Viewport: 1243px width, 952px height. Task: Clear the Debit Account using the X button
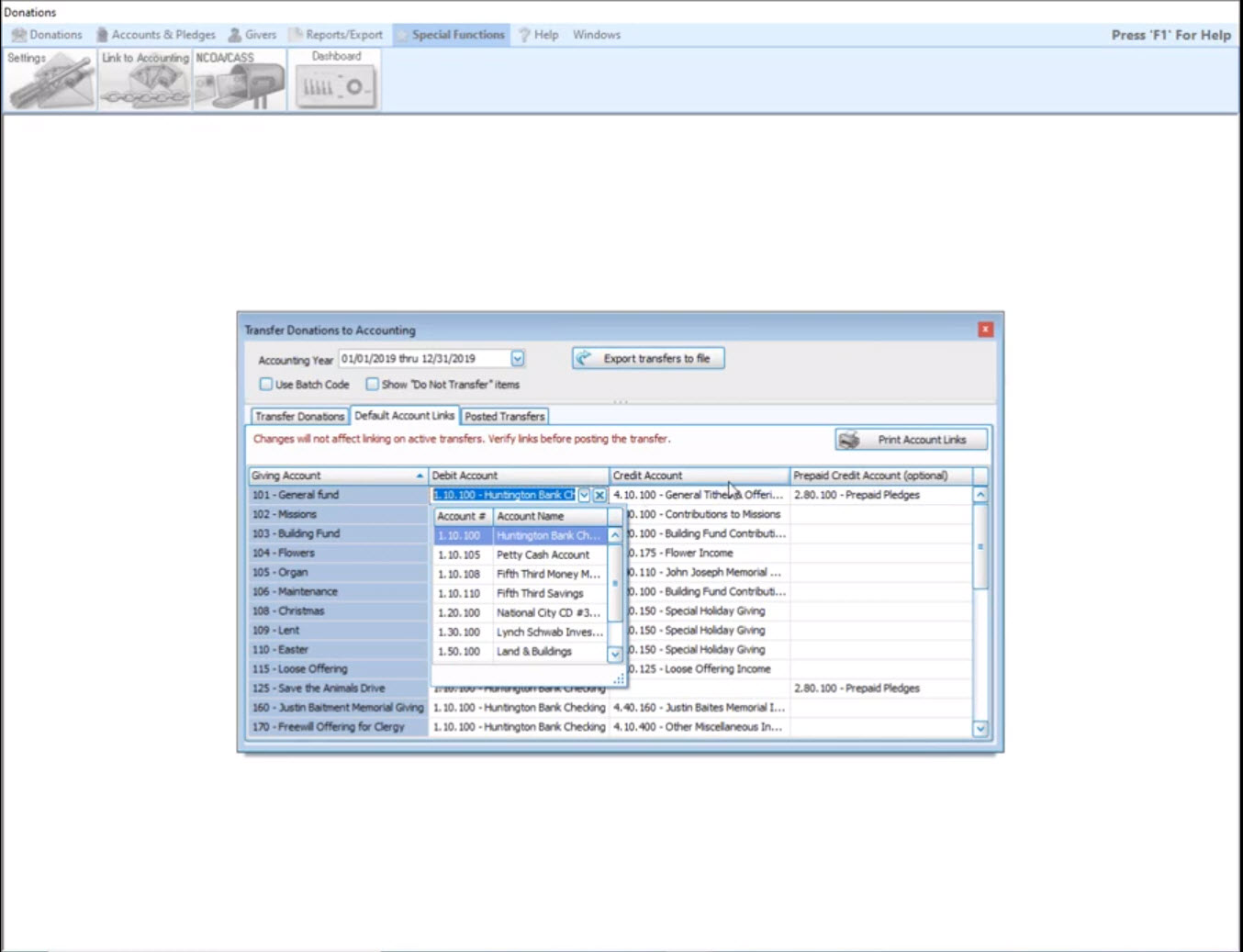point(599,495)
